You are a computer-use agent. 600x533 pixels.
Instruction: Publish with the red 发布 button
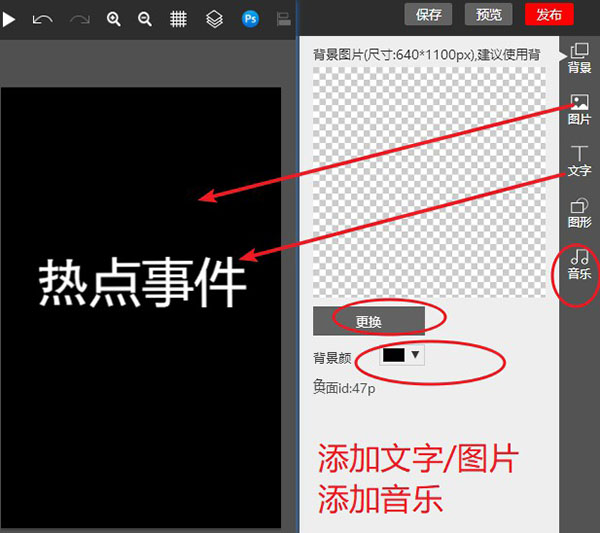click(x=549, y=15)
